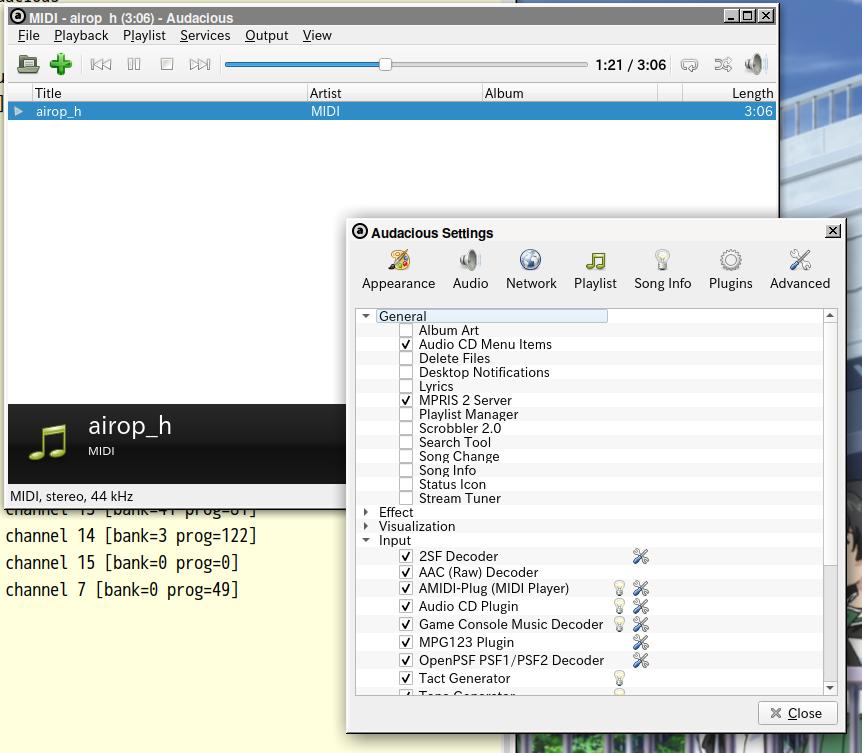Show AMIDI-Plug about info bulb icon
Image resolution: width=862 pixels, height=753 pixels.
(x=620, y=588)
